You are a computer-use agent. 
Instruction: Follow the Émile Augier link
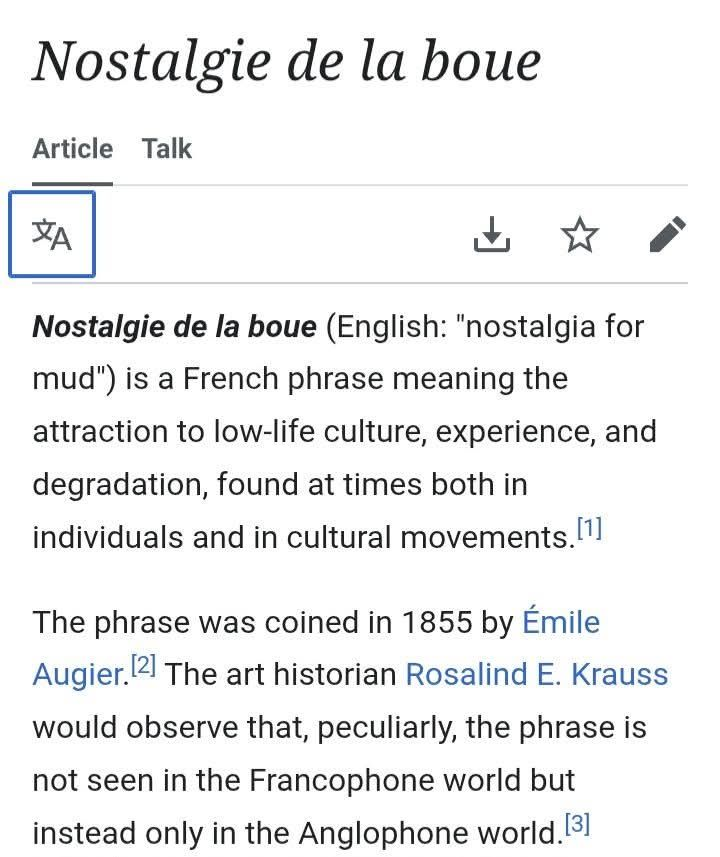(560, 622)
